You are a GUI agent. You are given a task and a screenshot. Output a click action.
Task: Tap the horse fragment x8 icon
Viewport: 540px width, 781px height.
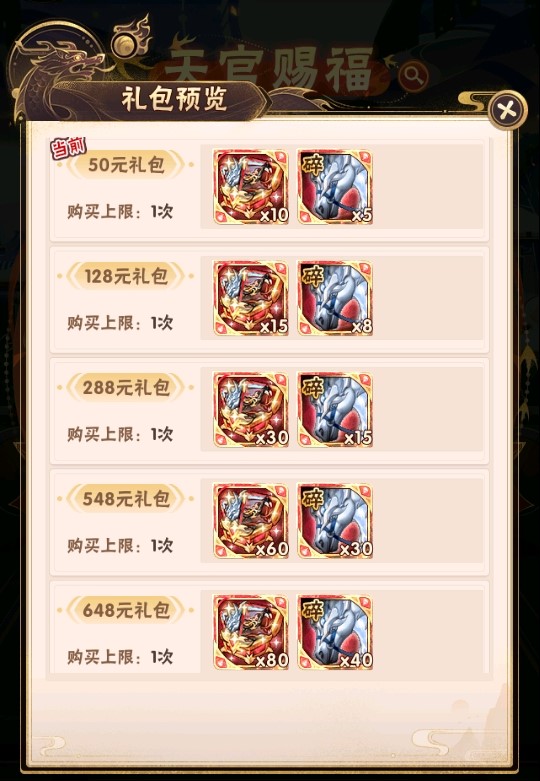click(335, 298)
